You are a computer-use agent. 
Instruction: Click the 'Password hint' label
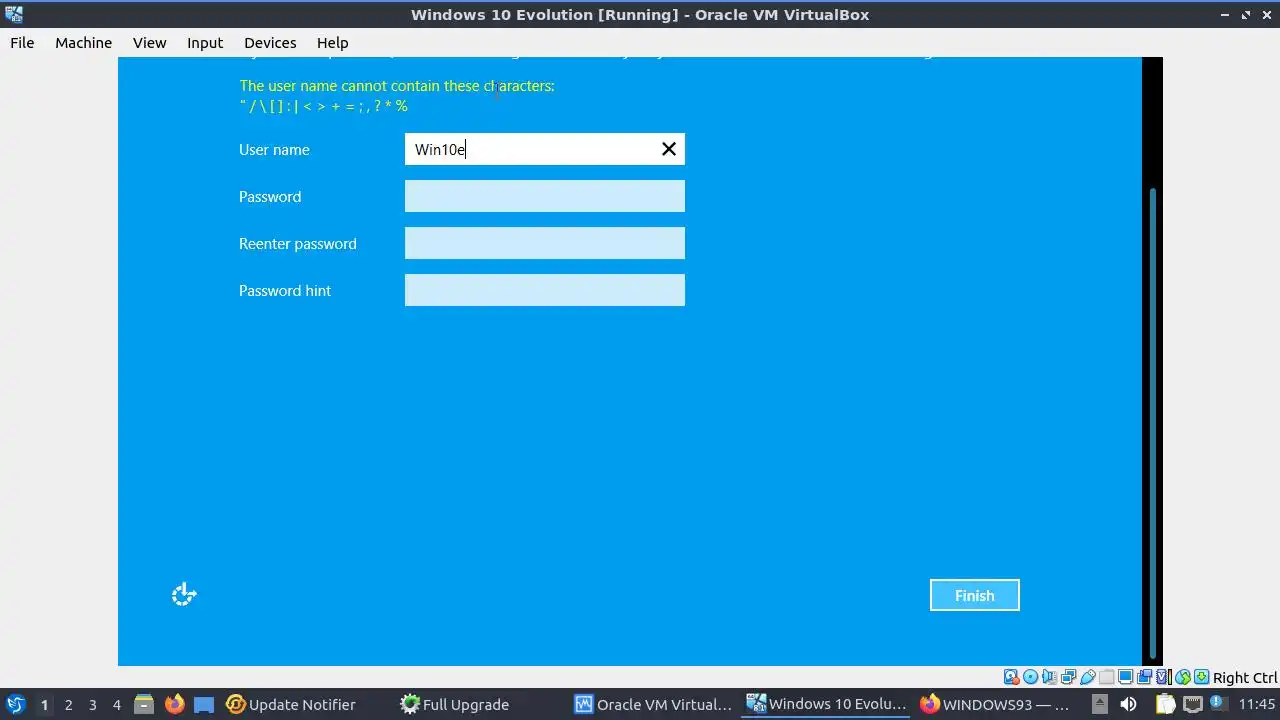[285, 291]
